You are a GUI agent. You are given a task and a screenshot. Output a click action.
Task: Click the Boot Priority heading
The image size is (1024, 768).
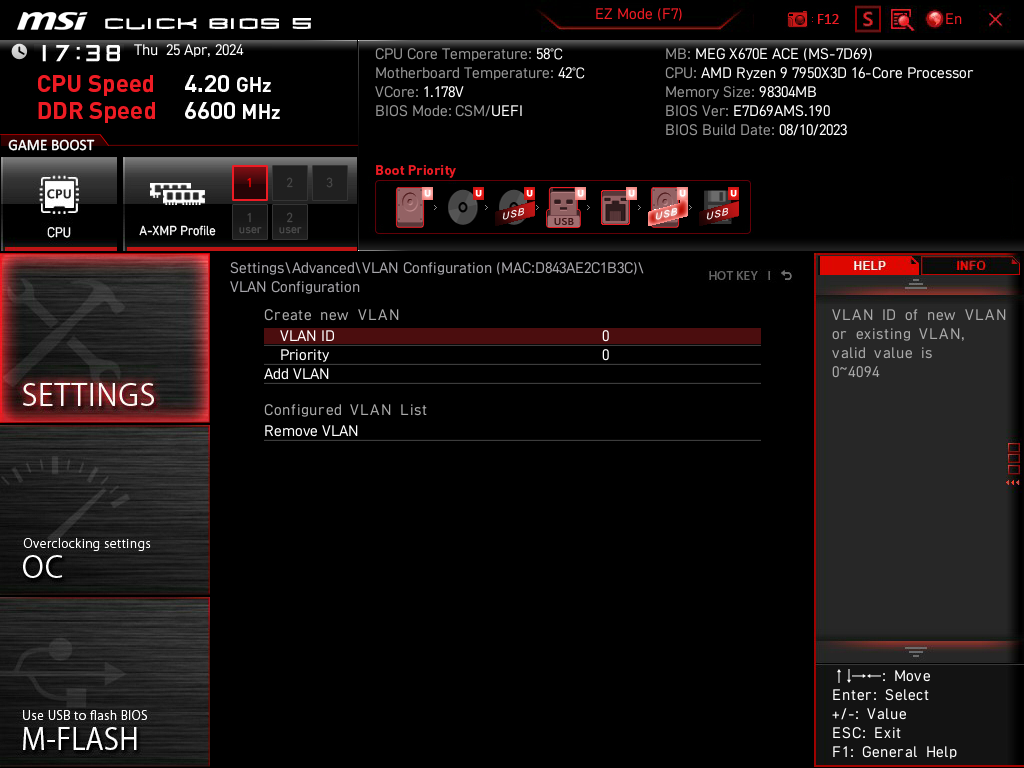click(415, 170)
